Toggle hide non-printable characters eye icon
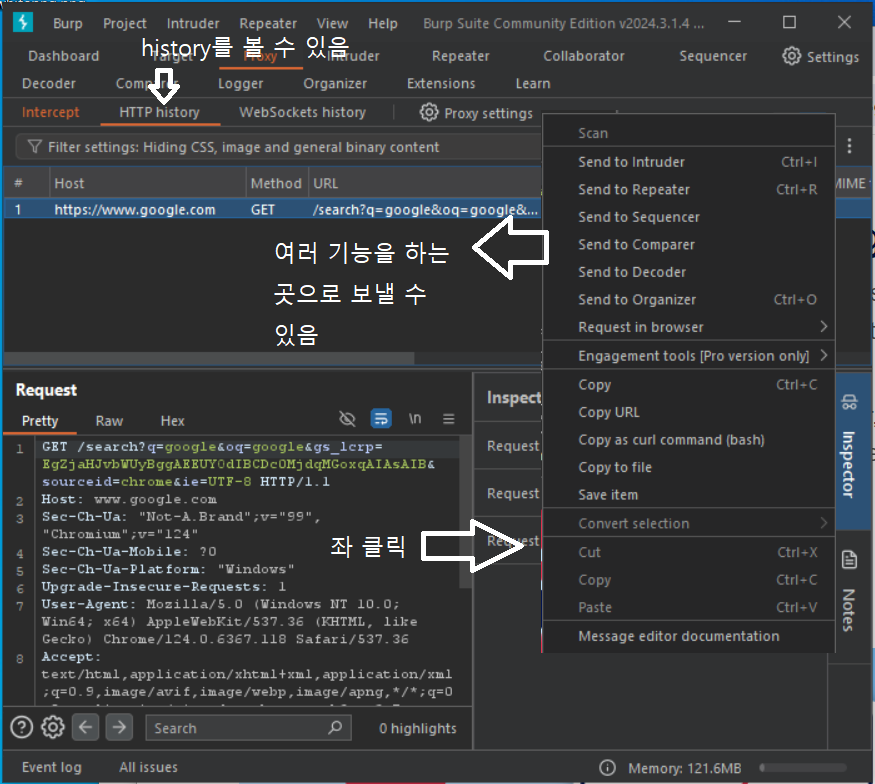The height and width of the screenshot is (784, 875). coord(347,419)
